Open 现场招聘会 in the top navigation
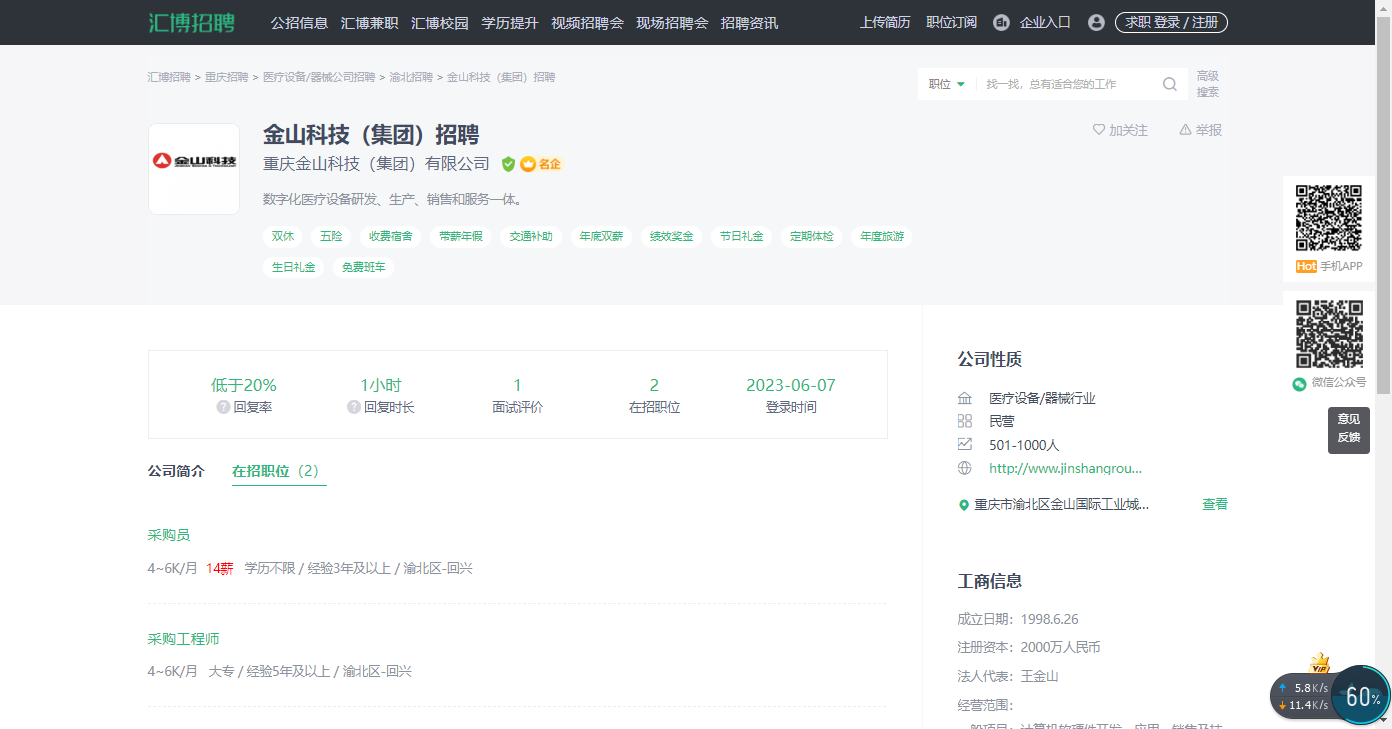Image resolution: width=1392 pixels, height=729 pixels. tap(672, 22)
